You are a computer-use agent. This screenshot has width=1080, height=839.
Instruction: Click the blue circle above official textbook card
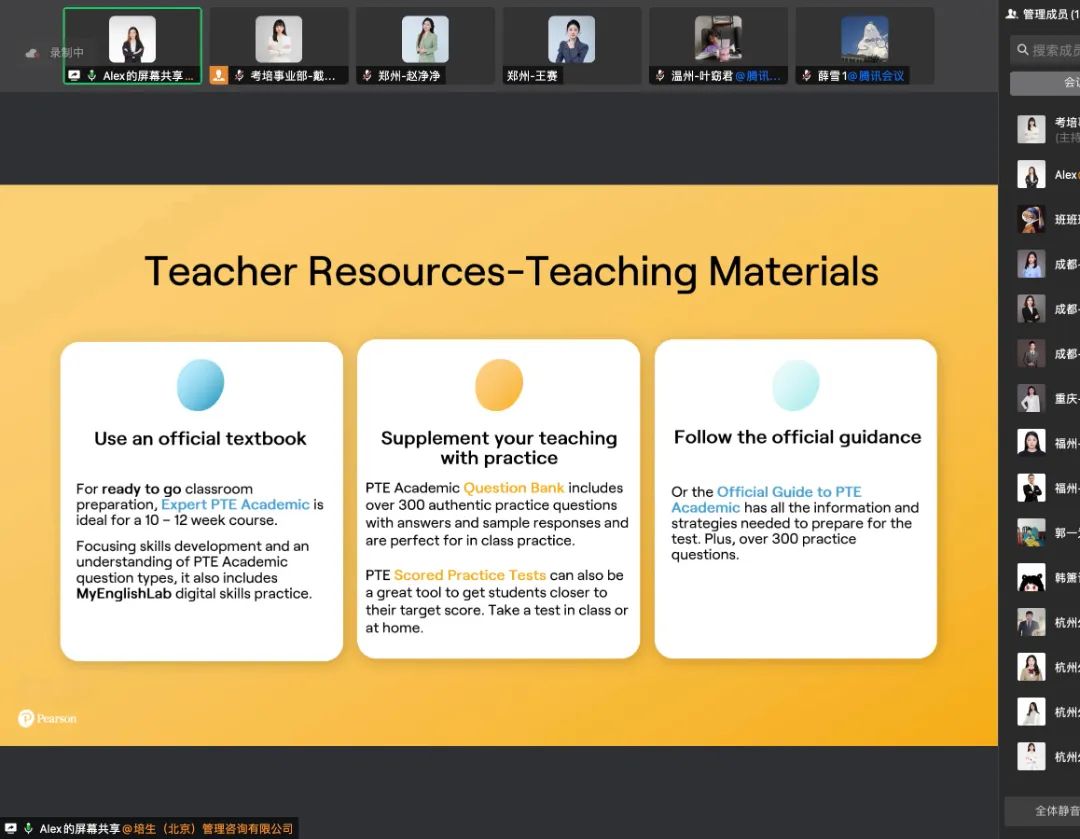[200, 384]
